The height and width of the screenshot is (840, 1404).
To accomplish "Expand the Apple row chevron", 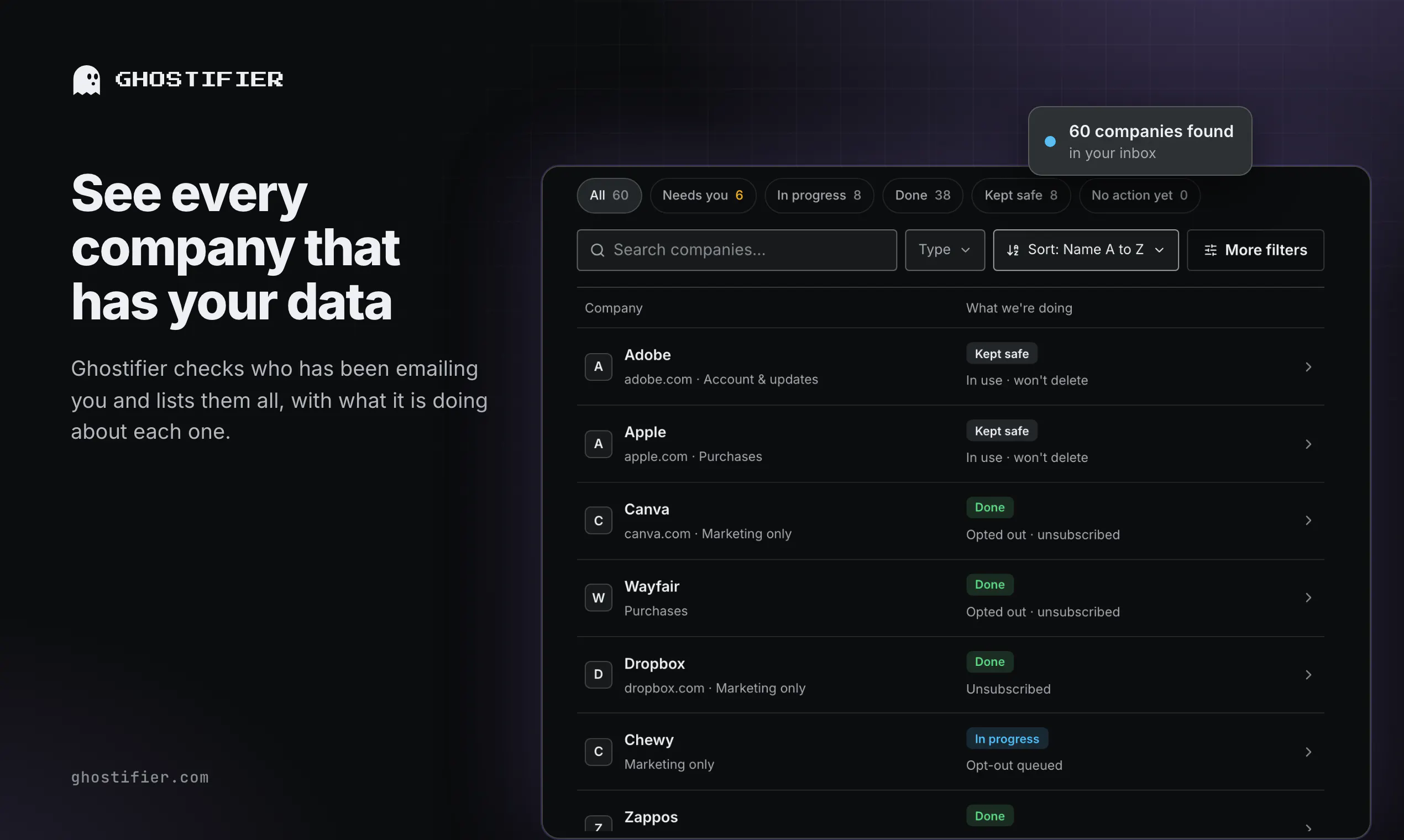I will click(x=1308, y=444).
